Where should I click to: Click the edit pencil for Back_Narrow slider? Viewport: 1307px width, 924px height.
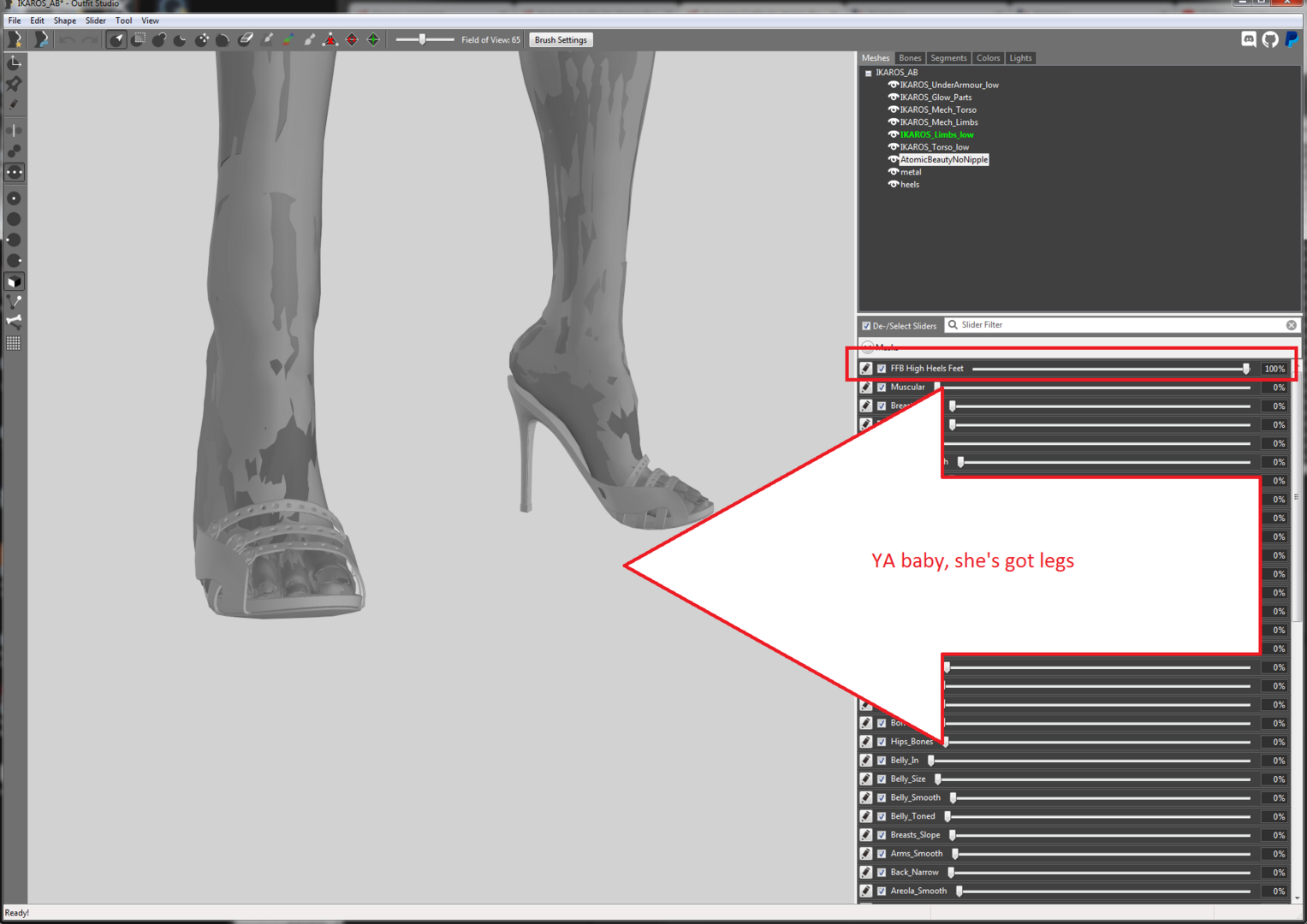(x=866, y=873)
